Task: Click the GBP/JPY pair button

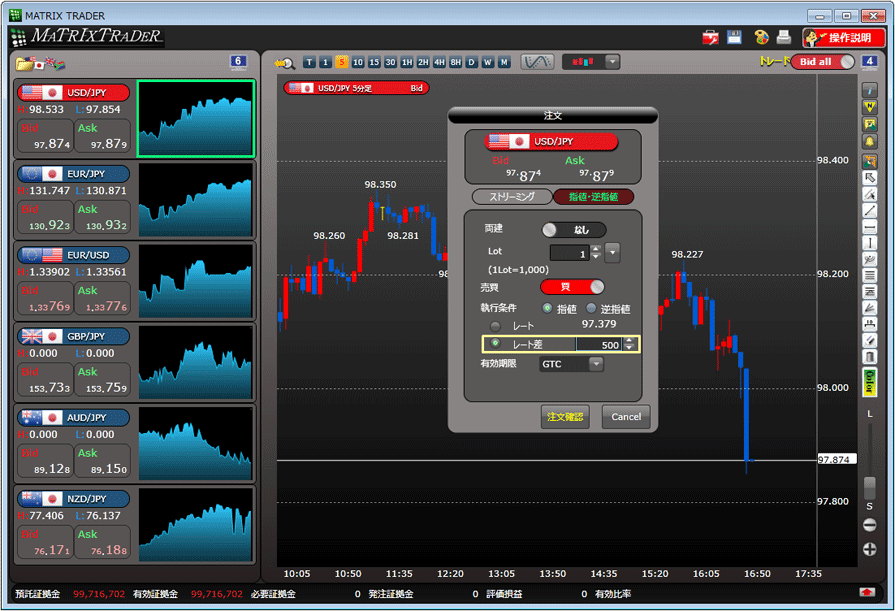Action: point(74,336)
